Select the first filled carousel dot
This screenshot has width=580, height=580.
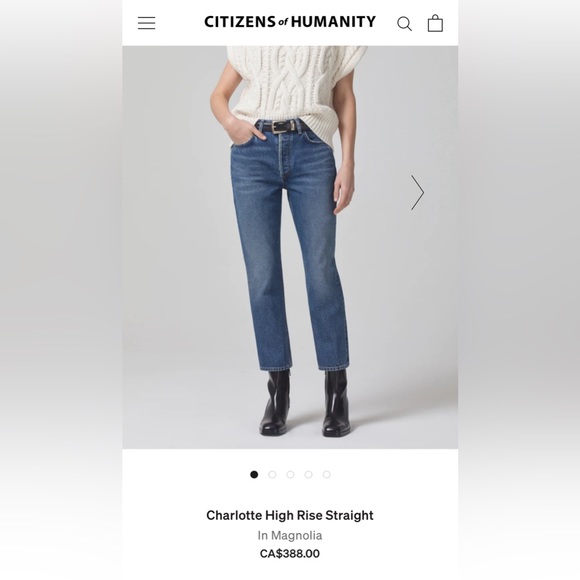[254, 474]
